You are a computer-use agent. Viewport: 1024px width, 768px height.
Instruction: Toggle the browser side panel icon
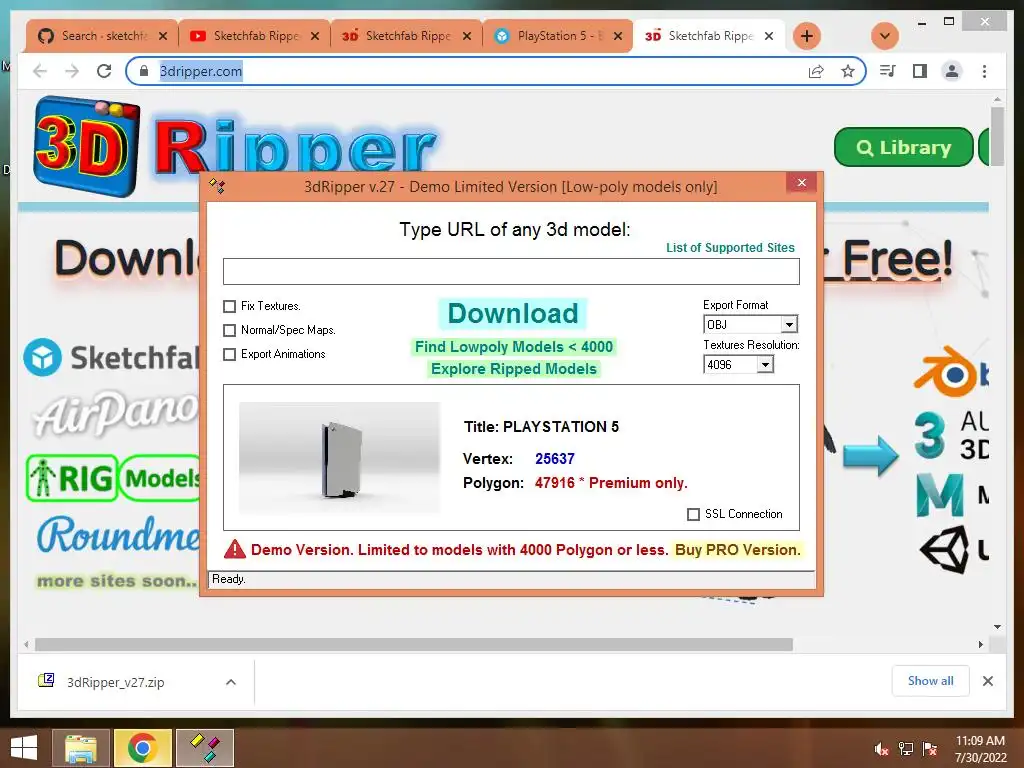920,71
